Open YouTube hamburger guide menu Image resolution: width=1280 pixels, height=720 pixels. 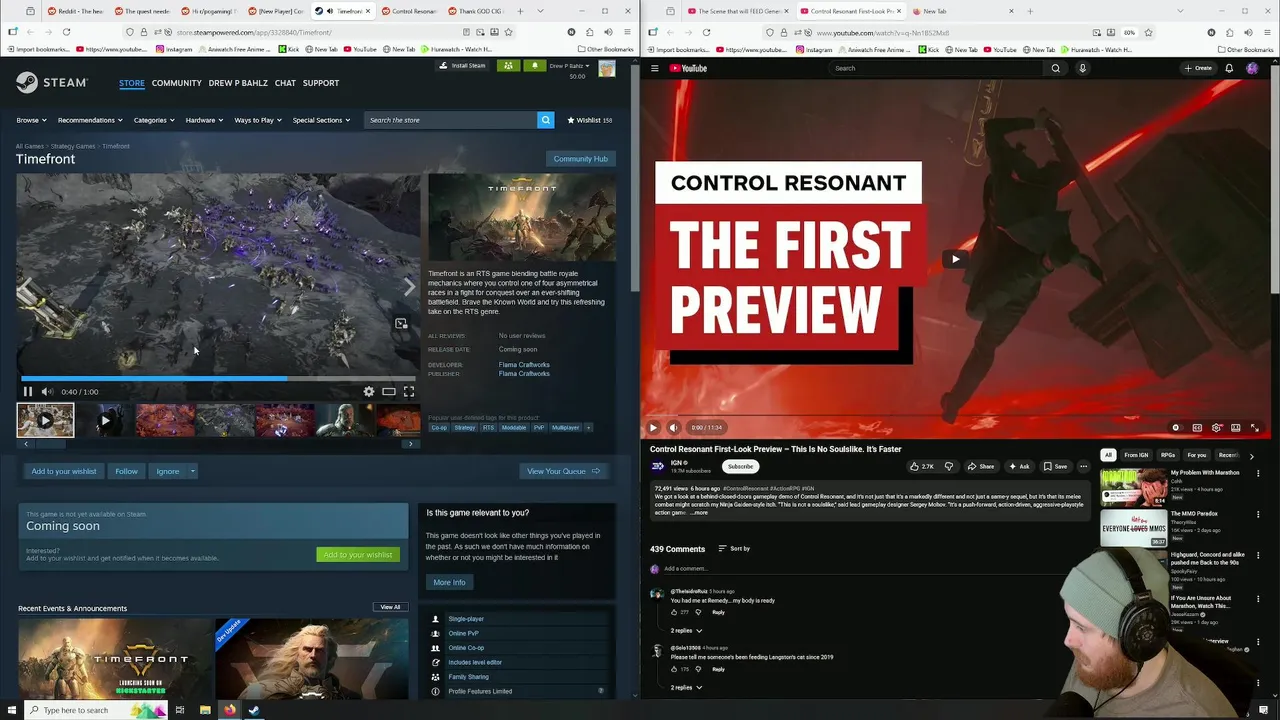coord(655,68)
